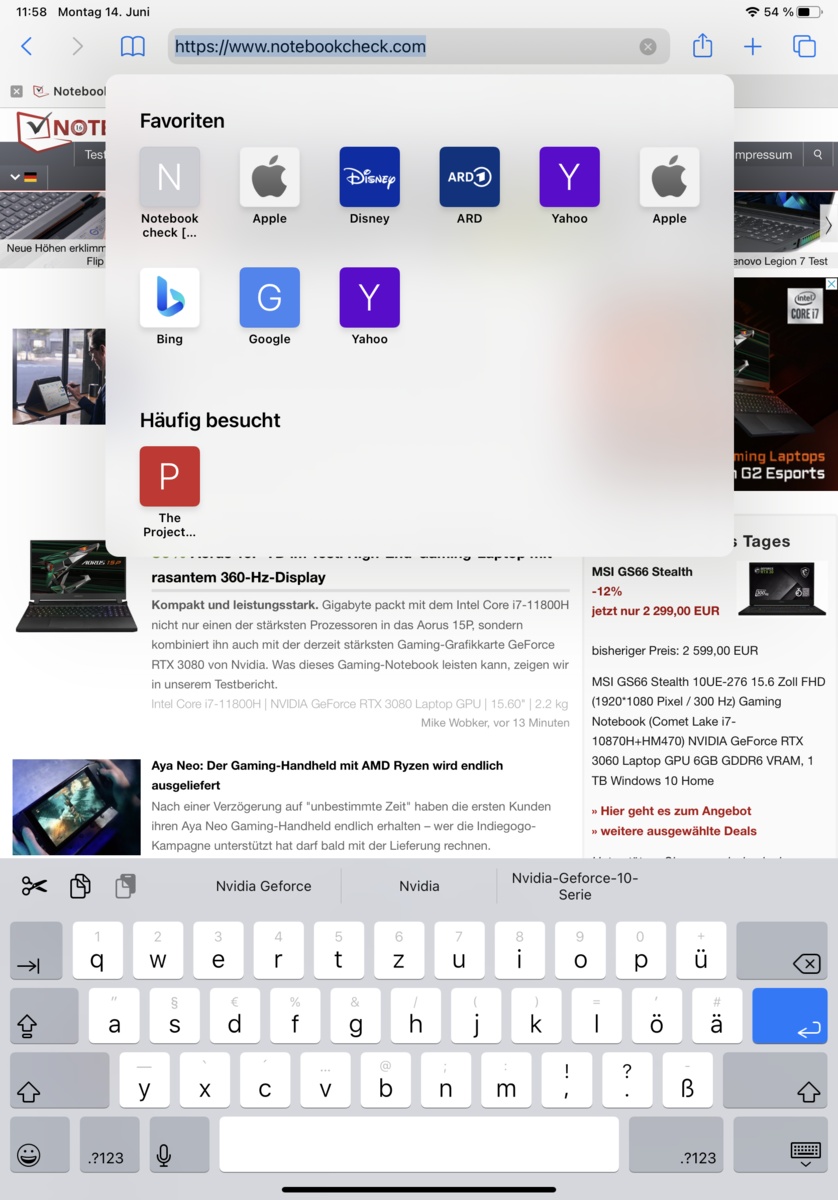Open the Notebookcheck favorite tile
Viewport: 838px width, 1200px height.
click(x=170, y=193)
